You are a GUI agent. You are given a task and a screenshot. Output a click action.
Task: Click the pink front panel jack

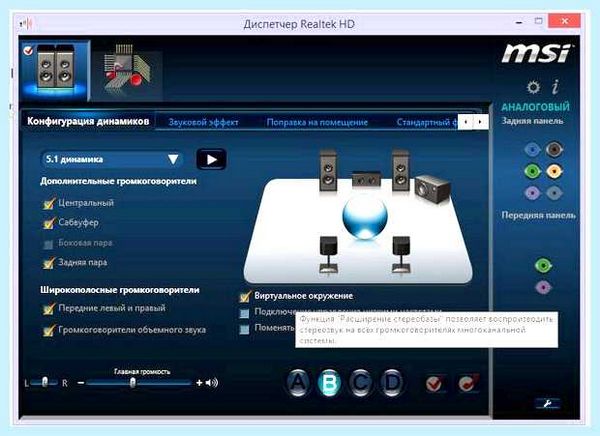pyautogui.click(x=543, y=287)
